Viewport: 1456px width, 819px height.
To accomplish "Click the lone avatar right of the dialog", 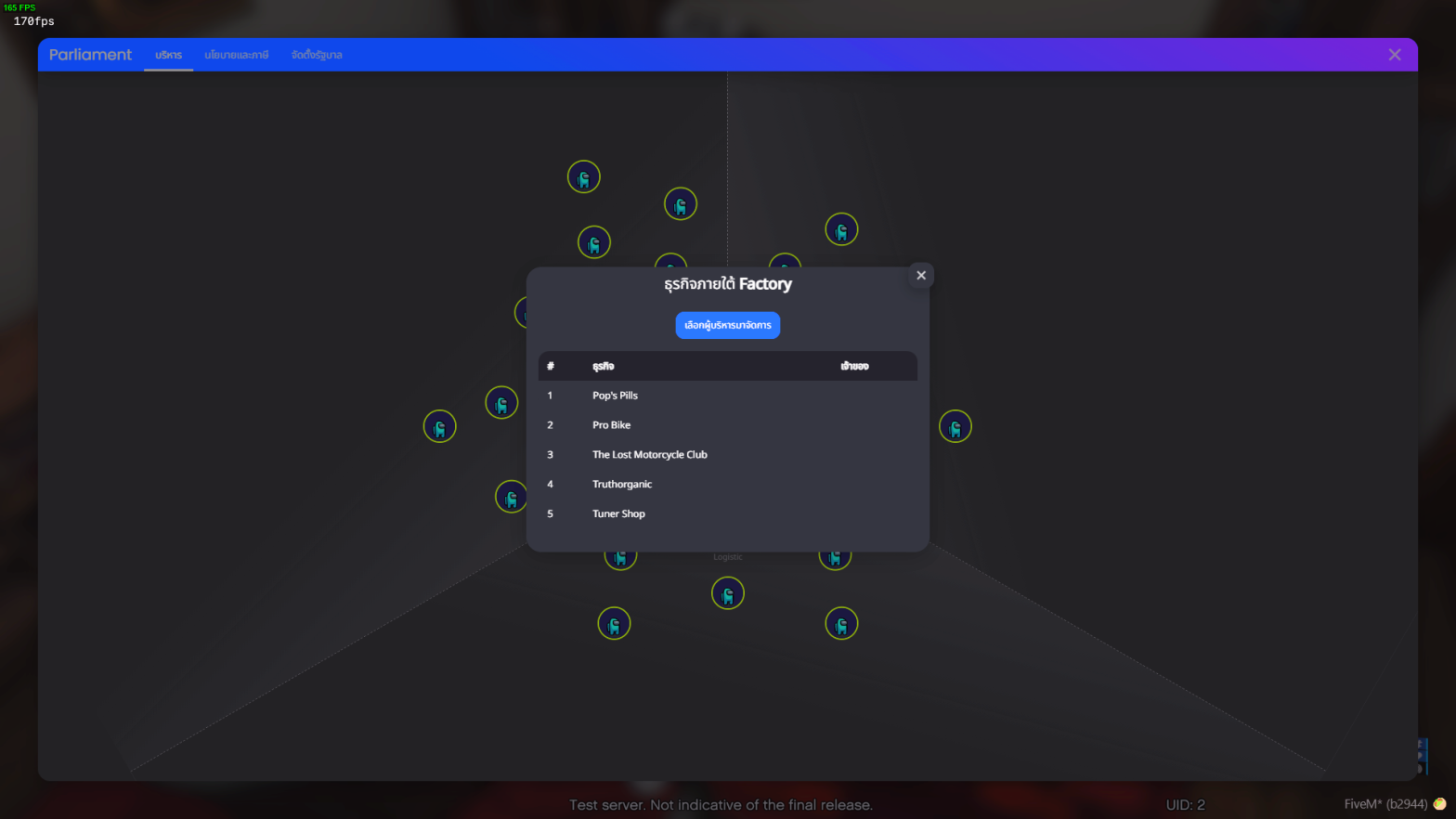I will 955,426.
